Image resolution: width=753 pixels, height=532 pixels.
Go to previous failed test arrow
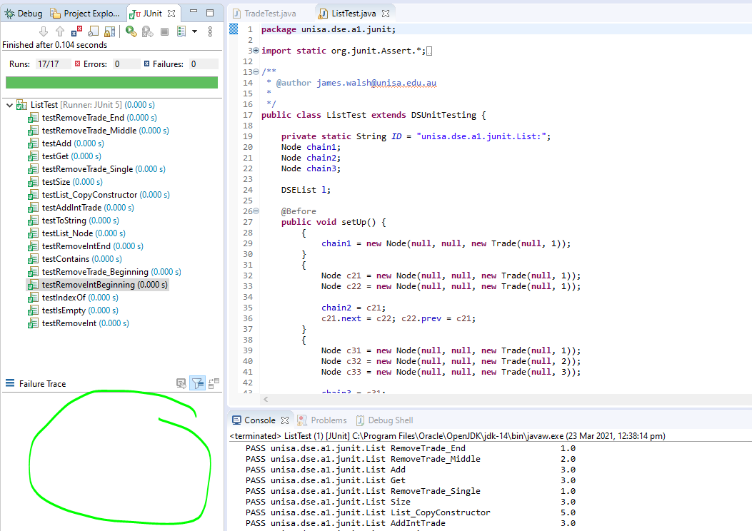[60, 32]
